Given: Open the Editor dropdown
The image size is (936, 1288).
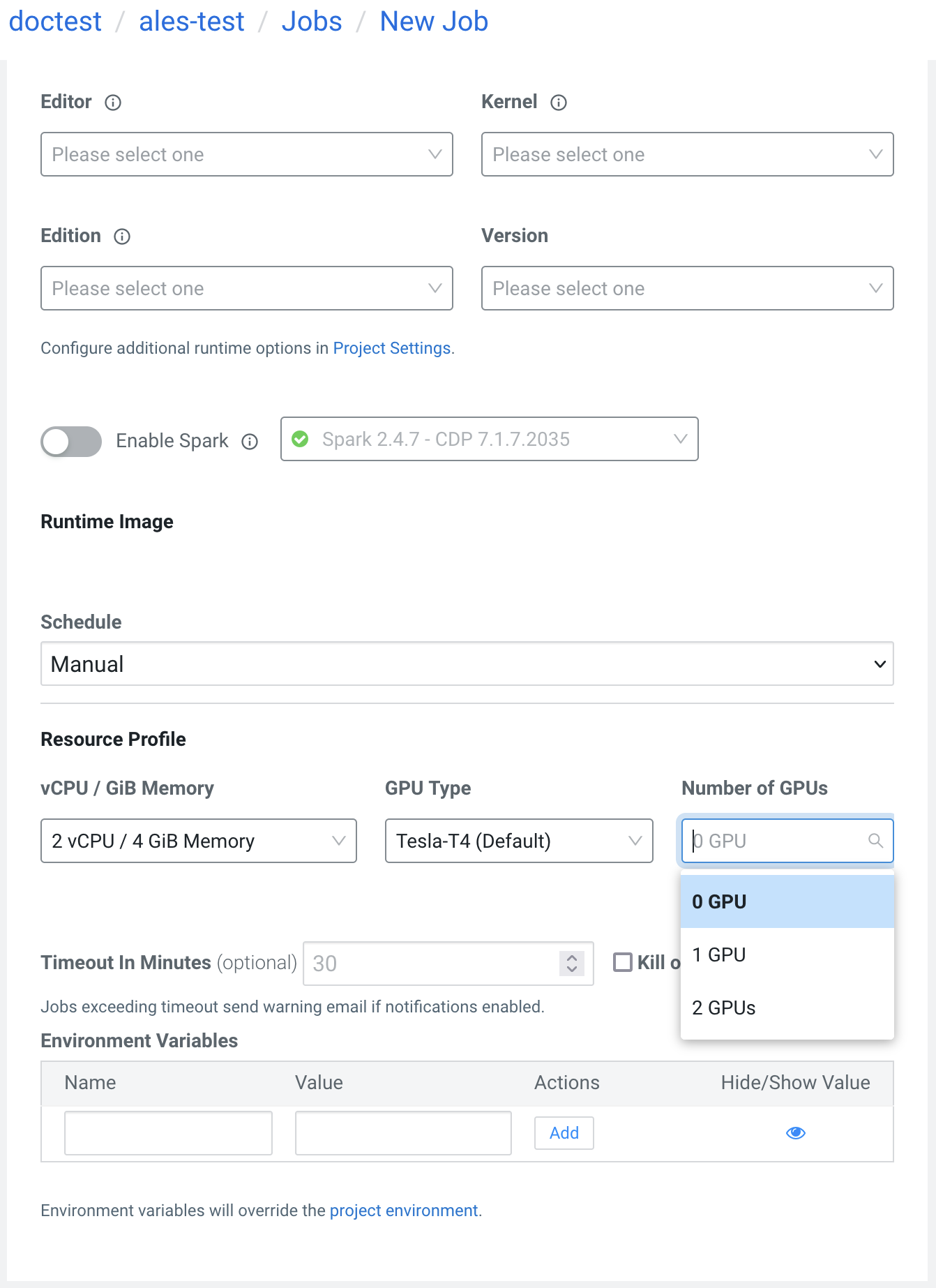Looking at the screenshot, I should (x=247, y=154).
